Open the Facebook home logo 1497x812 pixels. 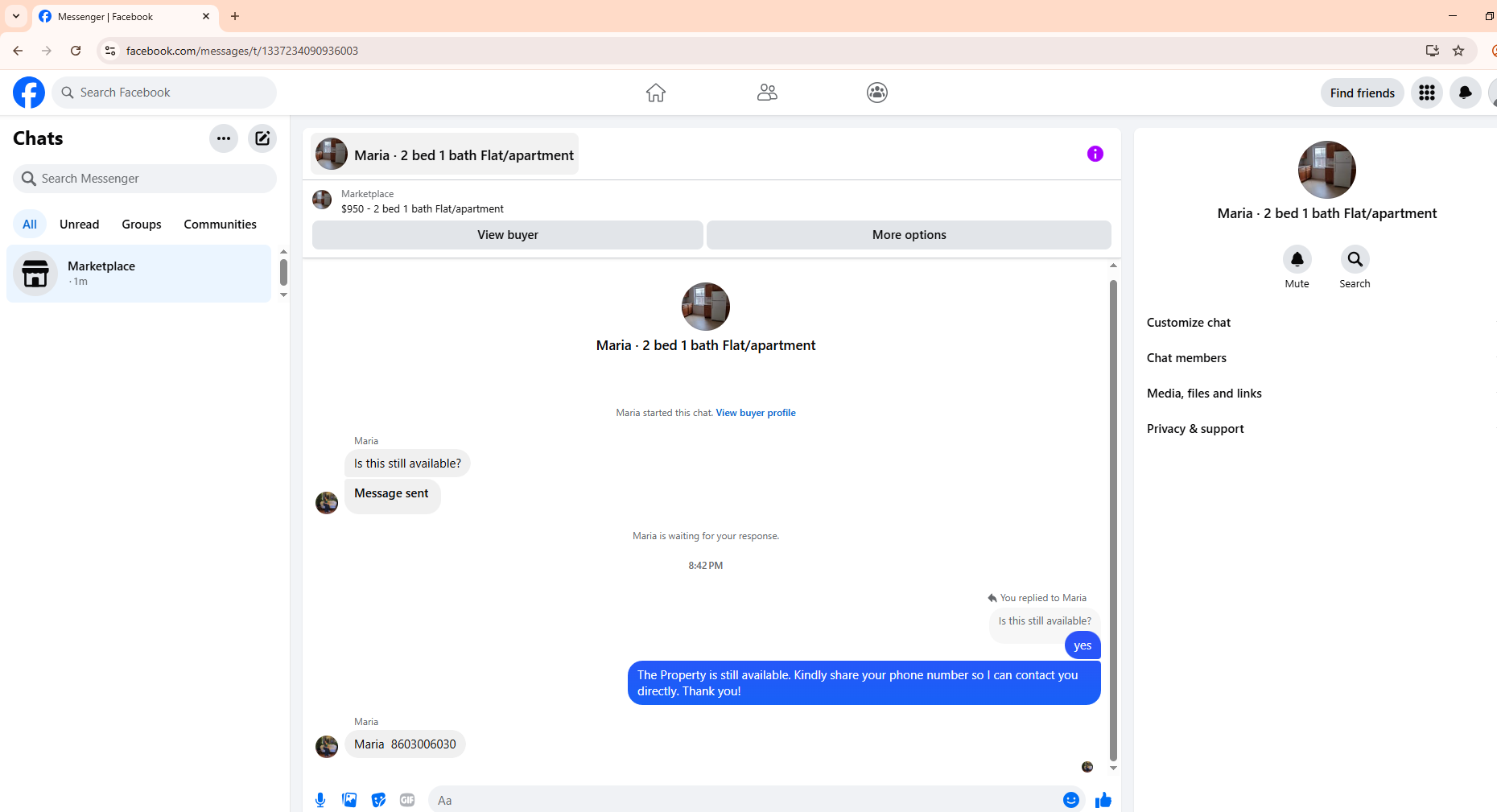(x=29, y=93)
